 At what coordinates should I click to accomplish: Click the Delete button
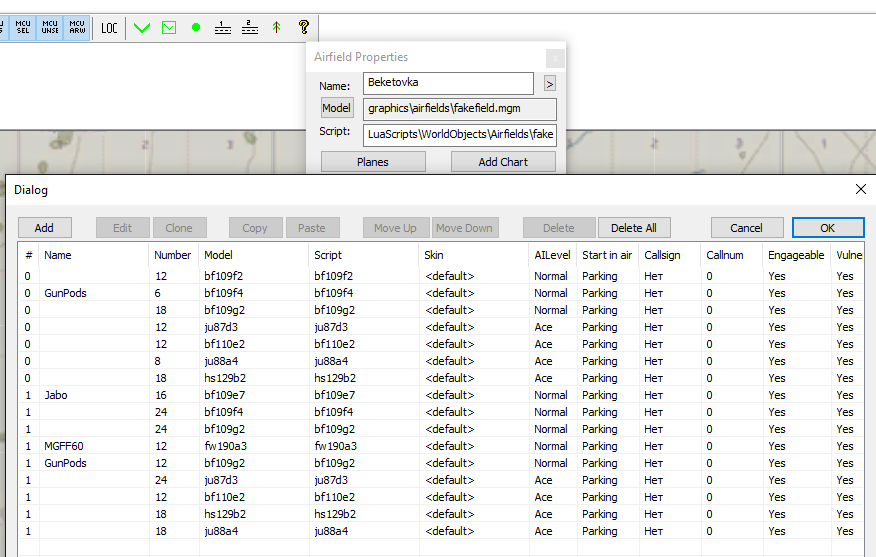(559, 228)
